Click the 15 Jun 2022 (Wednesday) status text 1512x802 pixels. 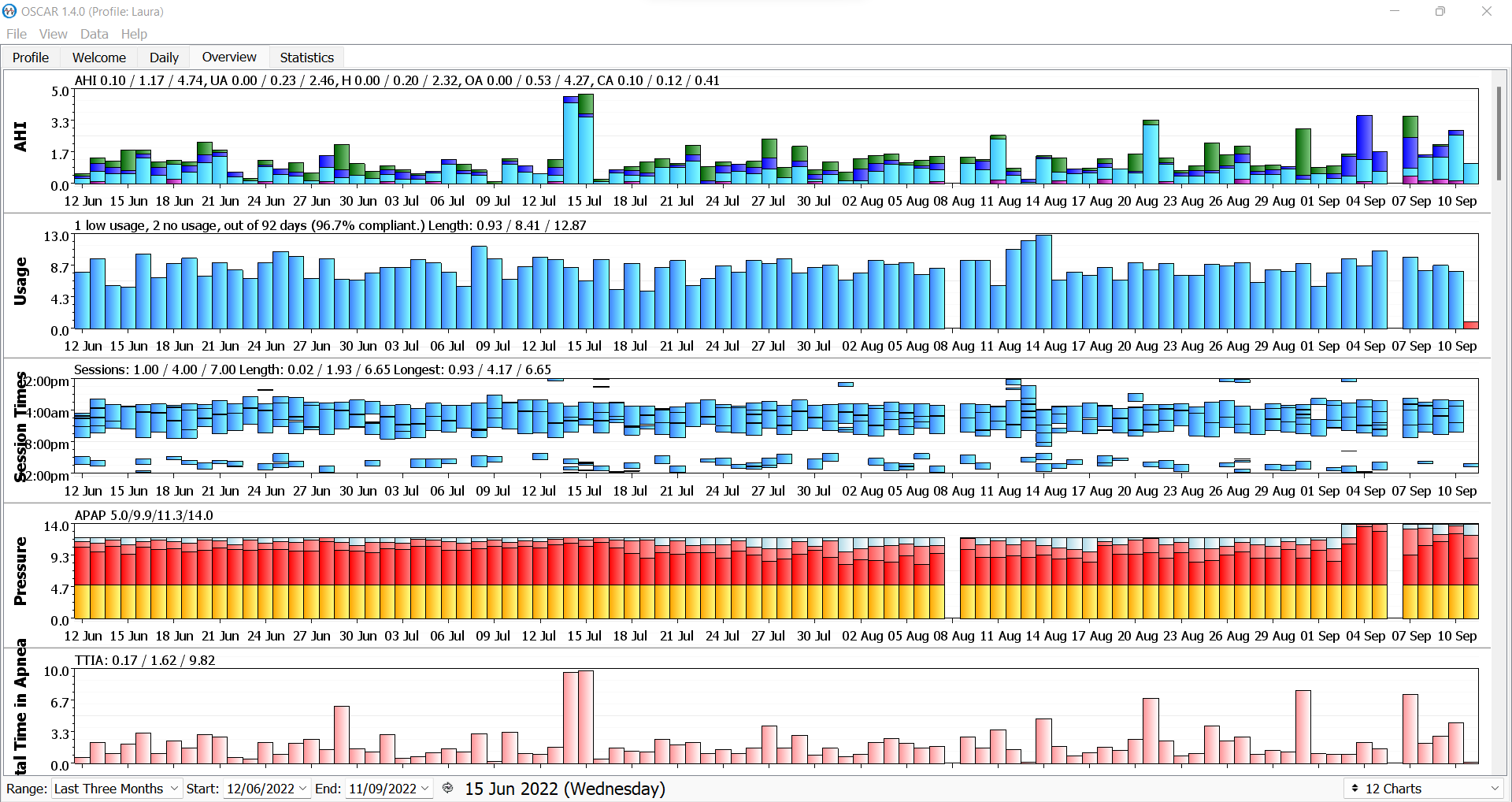point(565,789)
